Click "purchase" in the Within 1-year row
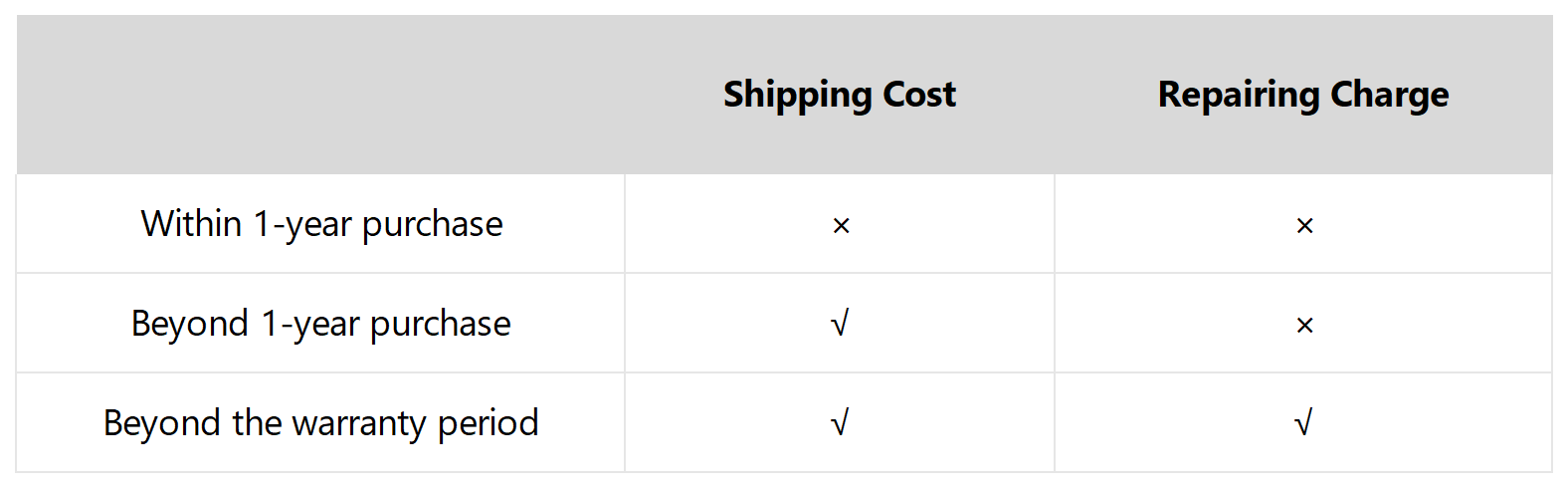 point(432,224)
